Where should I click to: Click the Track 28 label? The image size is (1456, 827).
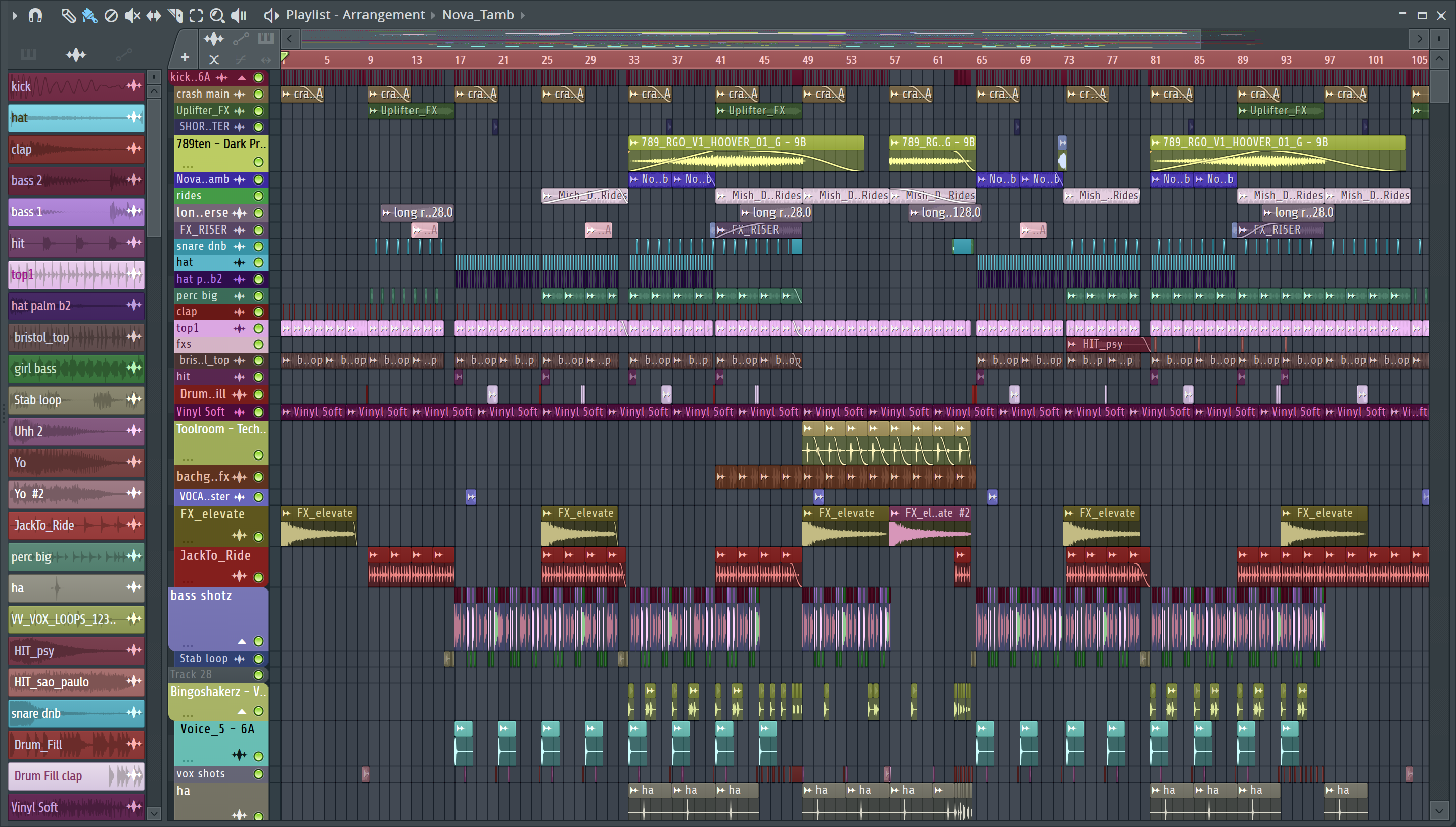tap(191, 675)
